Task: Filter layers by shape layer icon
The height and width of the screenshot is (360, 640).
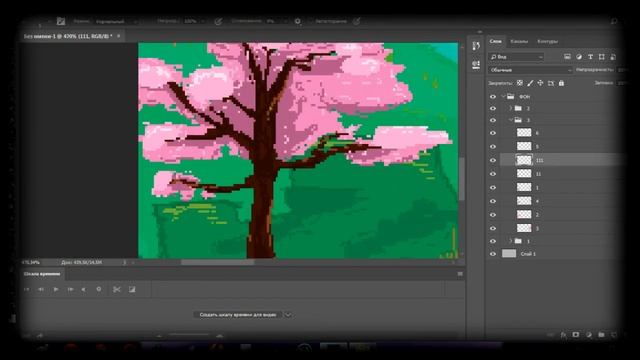Action: point(602,57)
